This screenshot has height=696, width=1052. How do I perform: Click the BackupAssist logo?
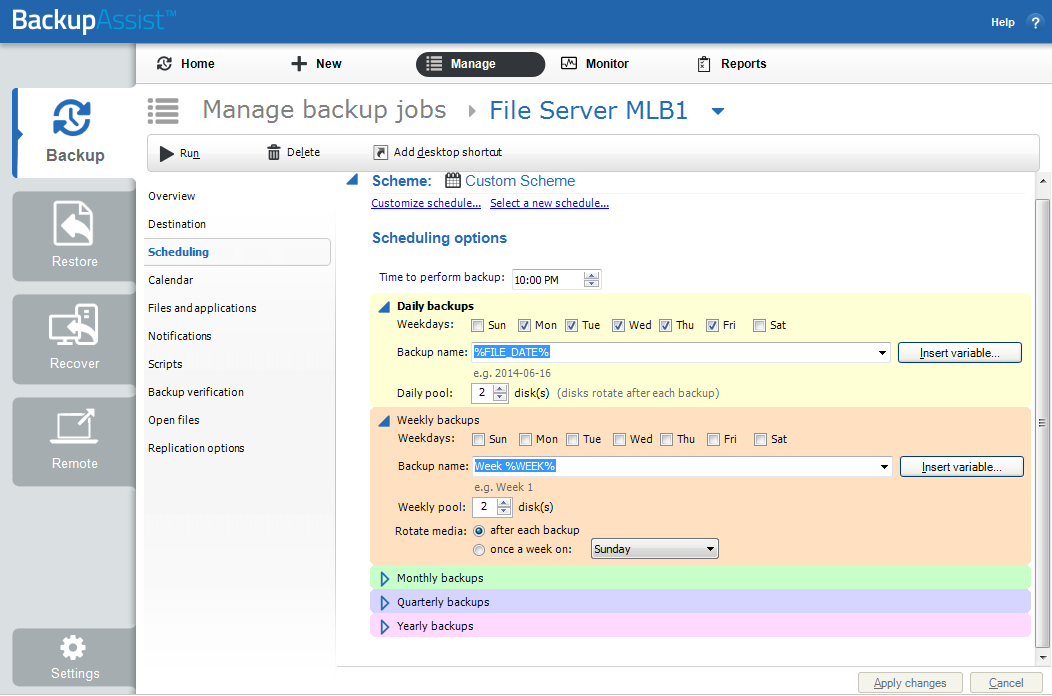click(x=94, y=20)
